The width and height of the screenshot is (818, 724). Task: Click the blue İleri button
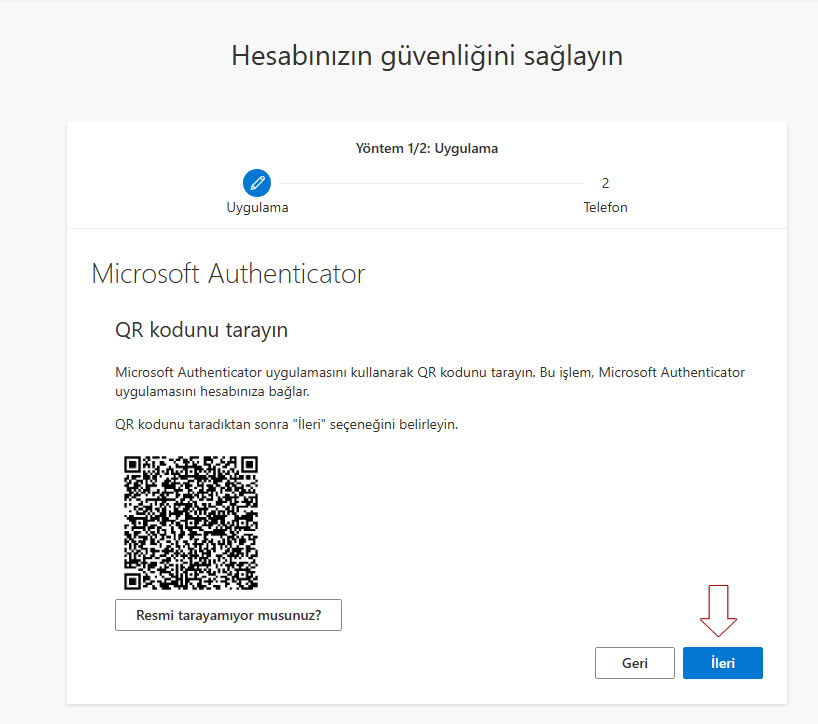723,663
